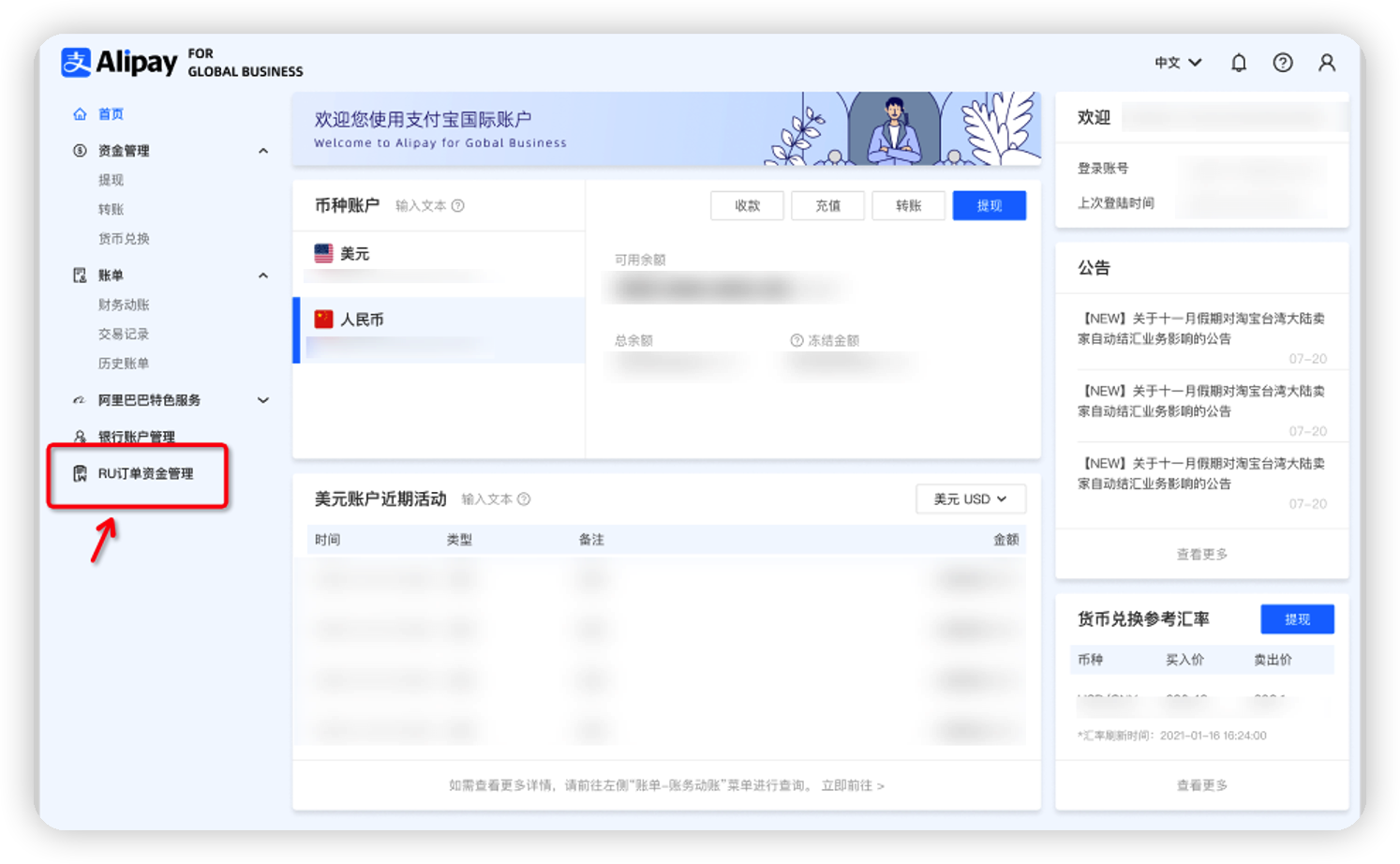
Task: Open 历史账单 in the sidebar
Action: click(124, 364)
